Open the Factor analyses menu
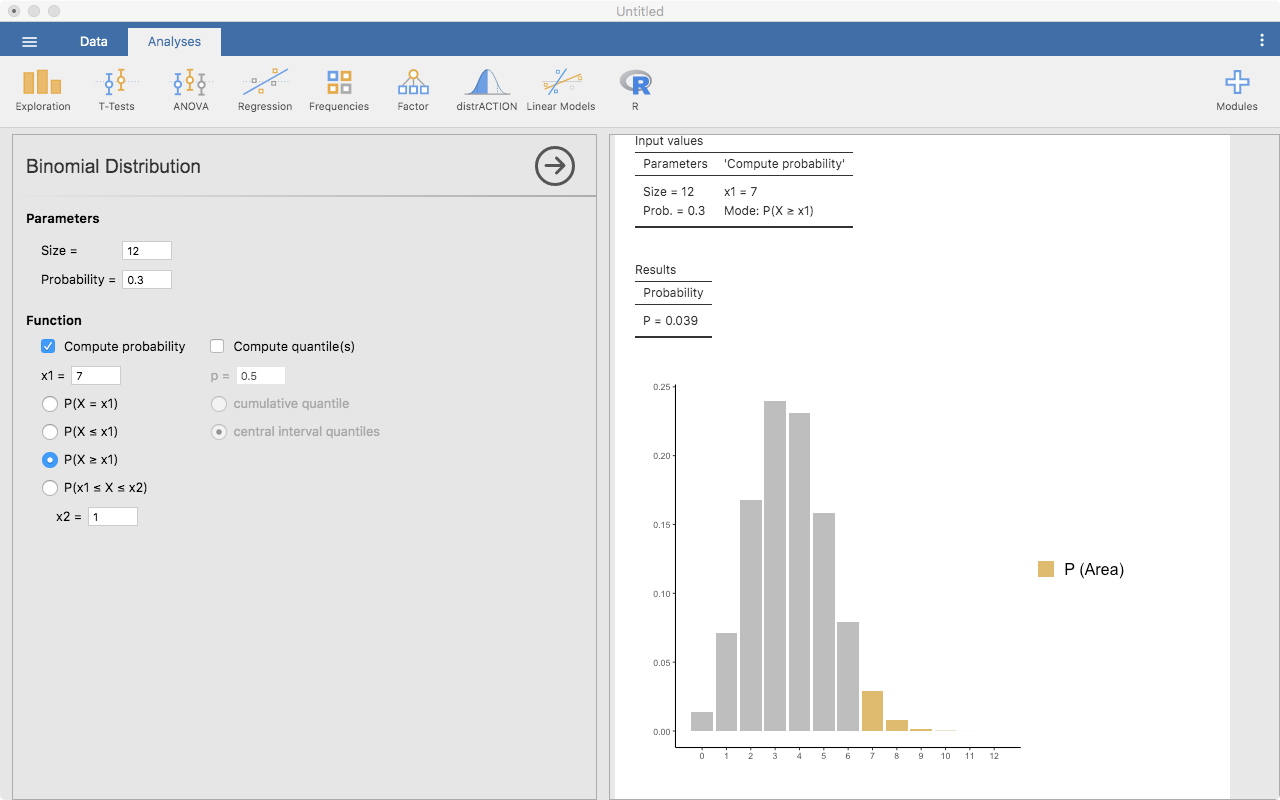1280x800 pixels. pyautogui.click(x=413, y=90)
